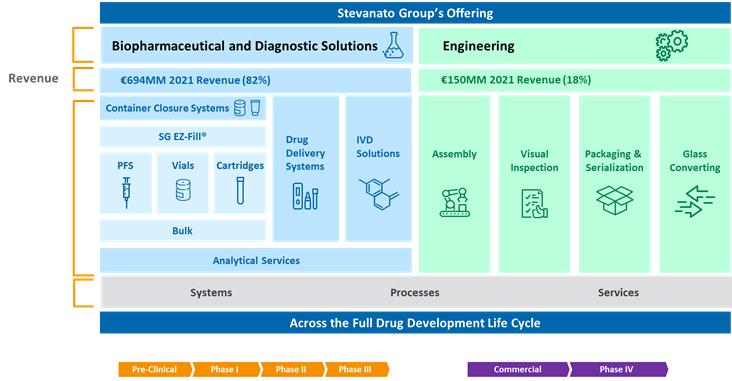Click the Glass Converting arrows icon

(x=695, y=201)
